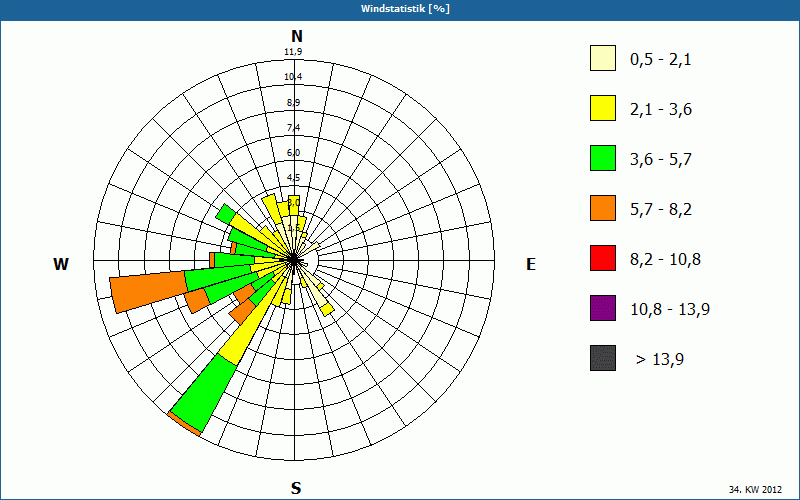Click the dark gray > 13,9 legend swatch
Image resolution: width=800 pixels, height=500 pixels.
(603, 358)
